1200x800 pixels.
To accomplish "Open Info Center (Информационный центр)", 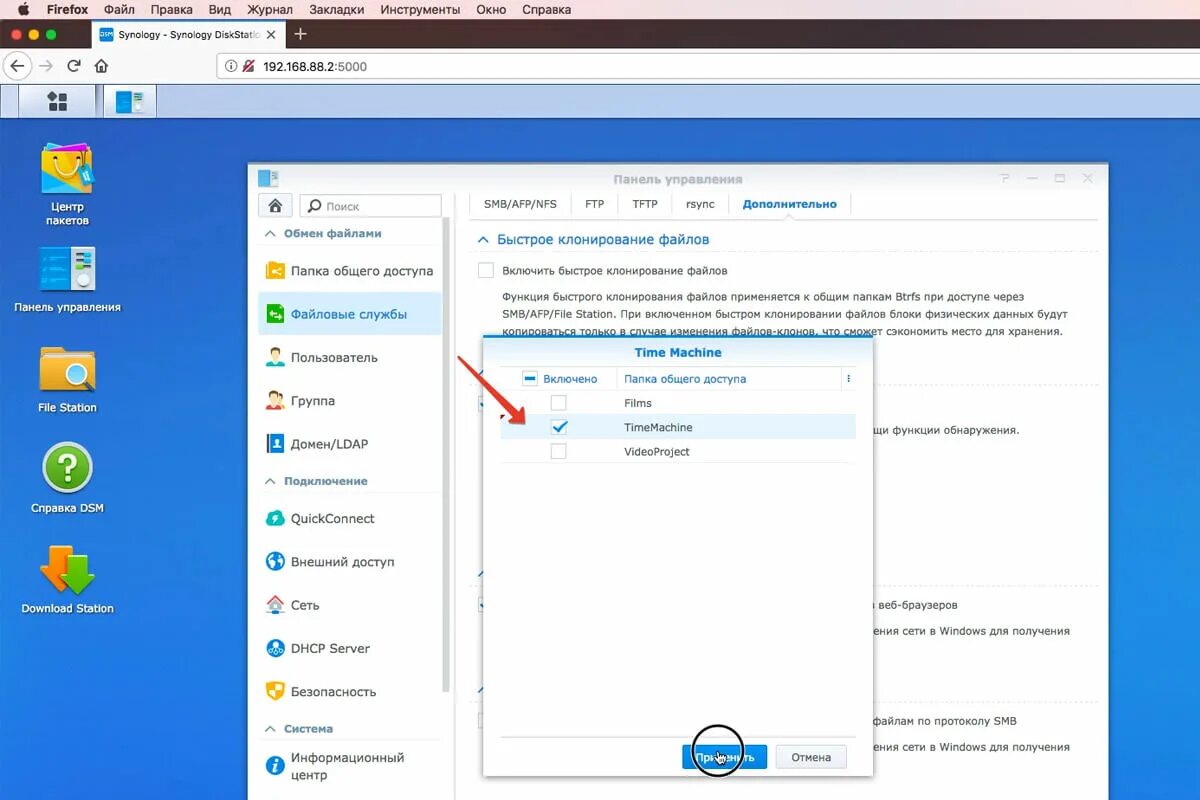I will (349, 766).
